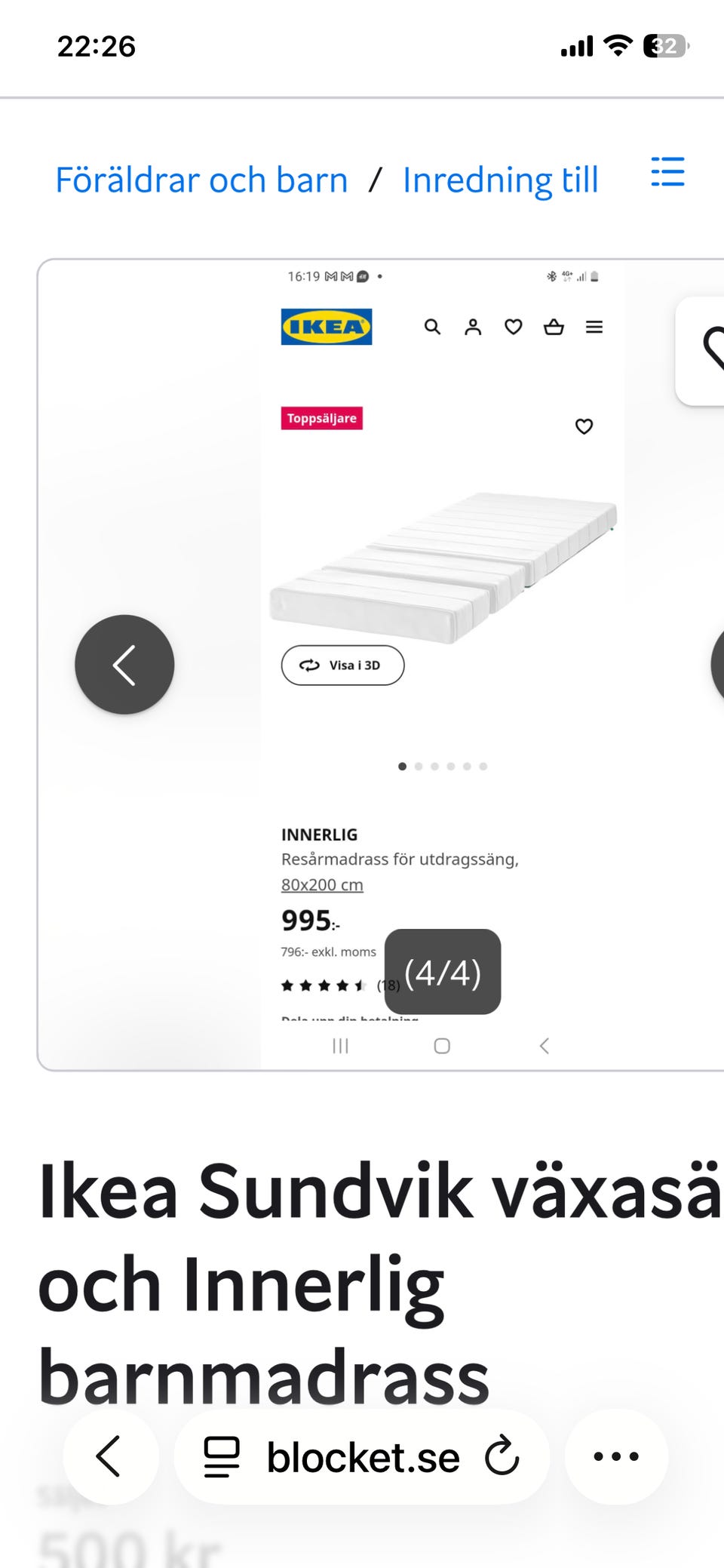Go to next listing photo
The height and width of the screenshot is (1568, 724).
click(716, 665)
